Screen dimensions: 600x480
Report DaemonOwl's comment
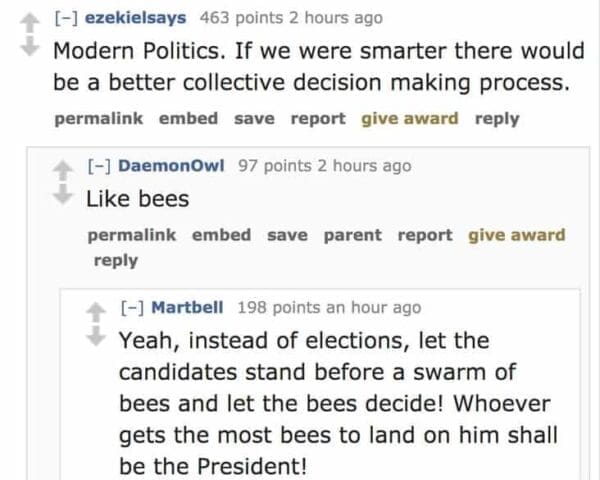425,235
